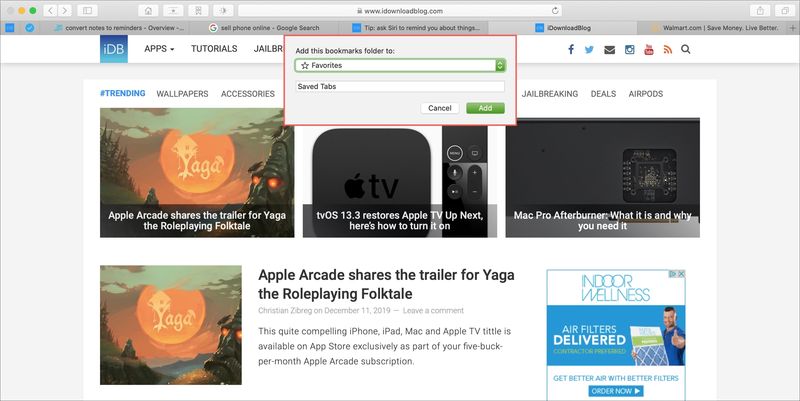Open Yaga article thumbnail in the list
The height and width of the screenshot is (401, 800).
click(x=171, y=325)
